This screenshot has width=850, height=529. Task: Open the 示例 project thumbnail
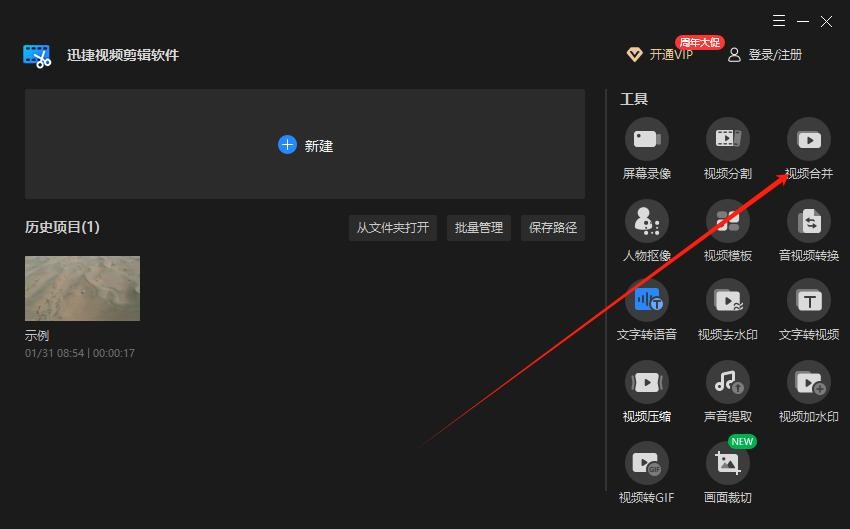click(82, 288)
